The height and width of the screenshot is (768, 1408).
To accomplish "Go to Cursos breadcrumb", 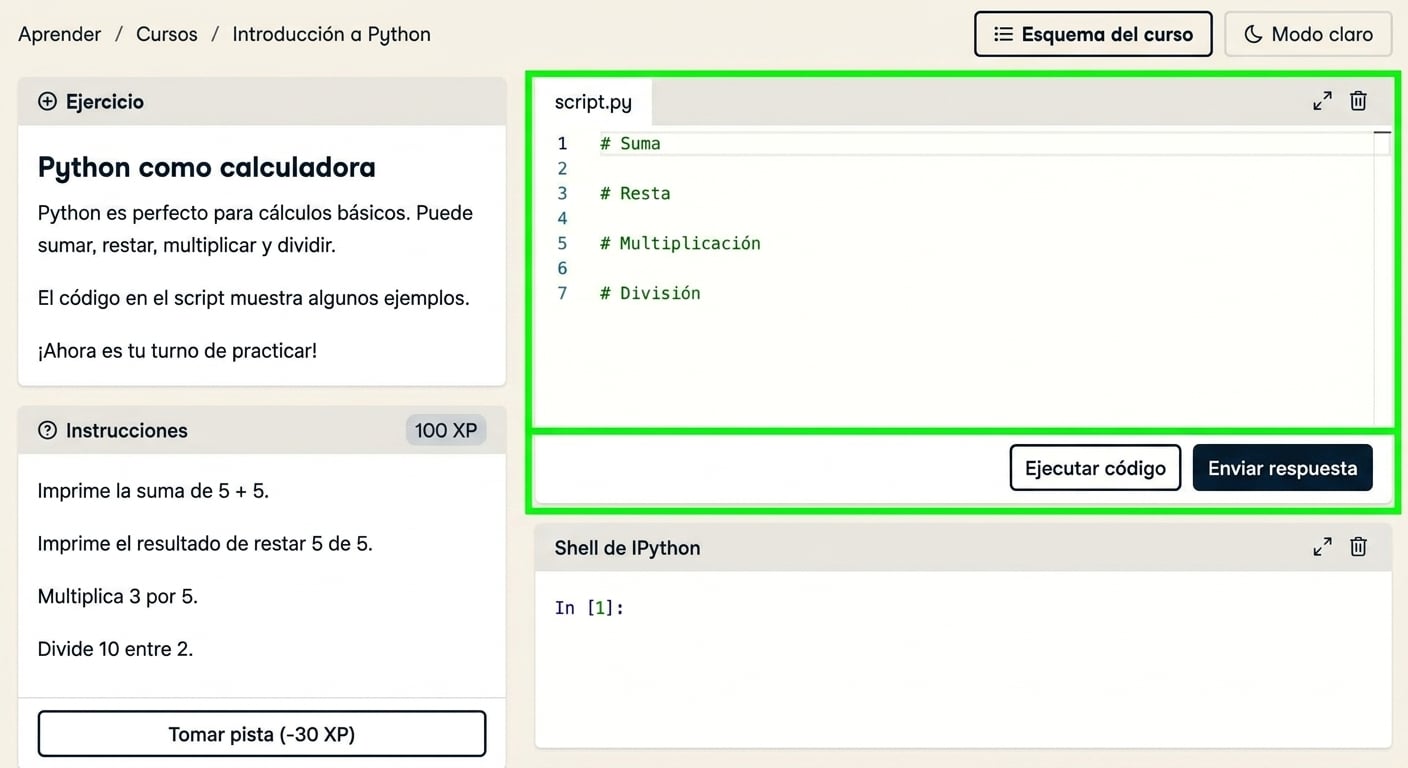I will (167, 34).
